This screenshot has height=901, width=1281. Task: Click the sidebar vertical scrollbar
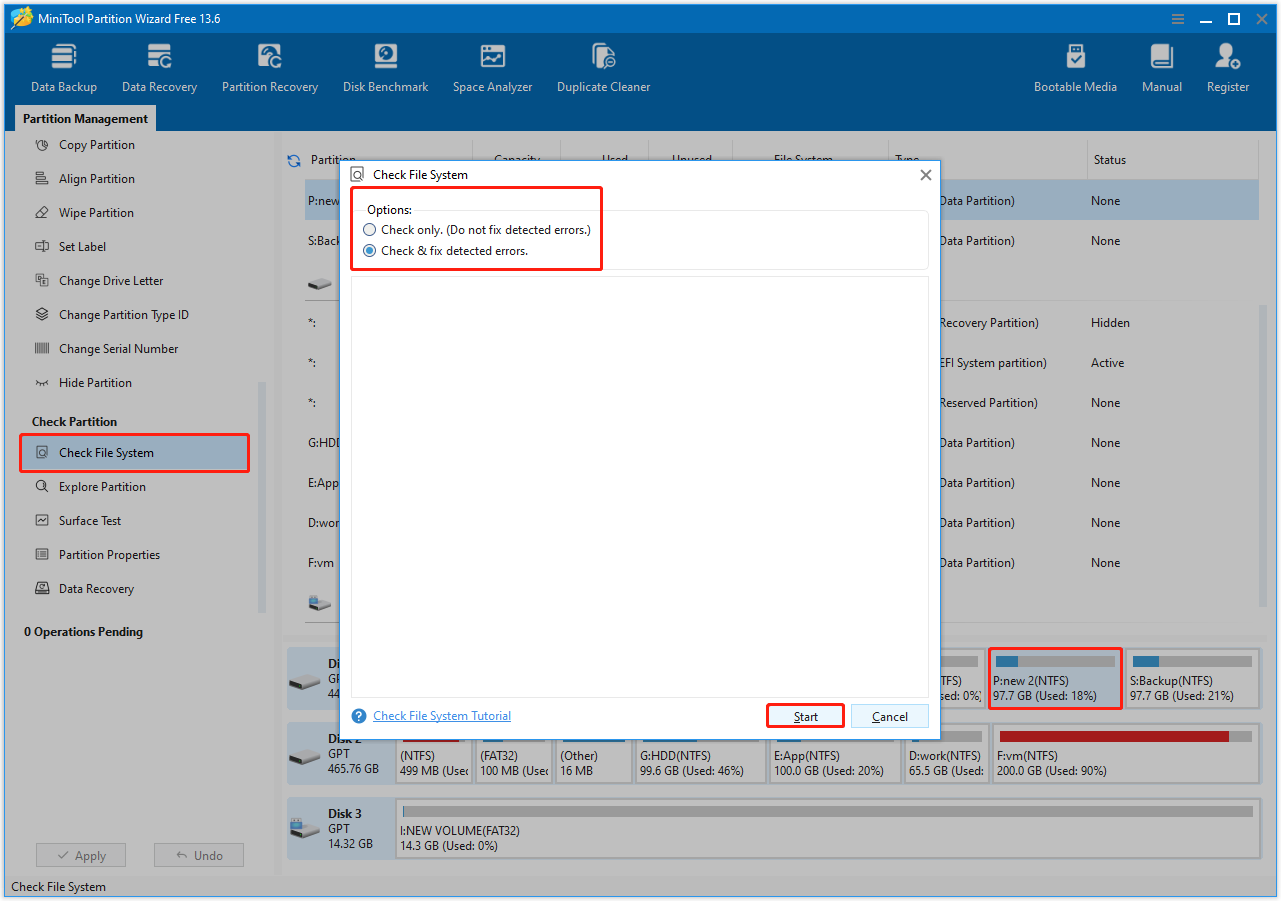point(262,496)
